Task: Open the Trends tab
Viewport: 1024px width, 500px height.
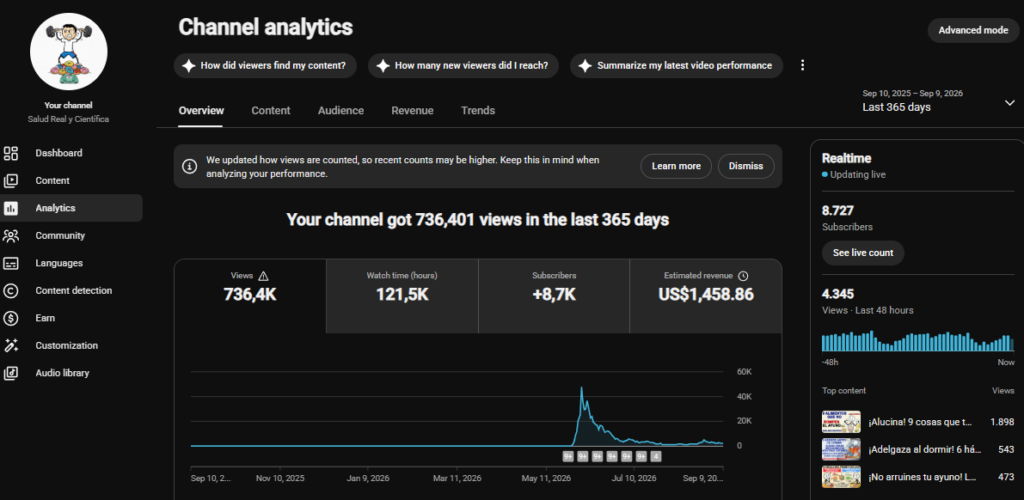Action: (x=478, y=110)
